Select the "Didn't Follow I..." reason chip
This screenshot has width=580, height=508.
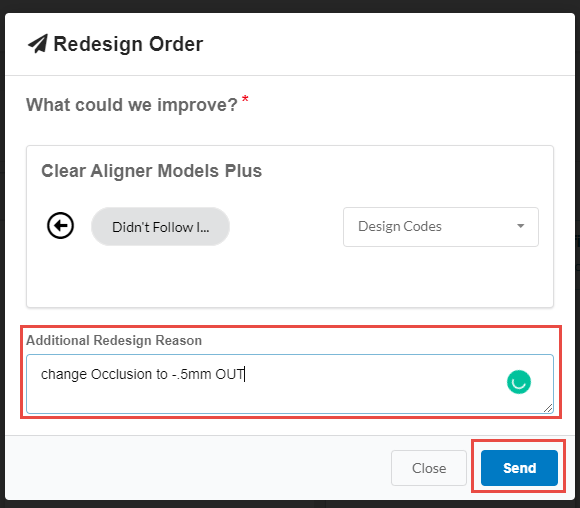tap(161, 227)
